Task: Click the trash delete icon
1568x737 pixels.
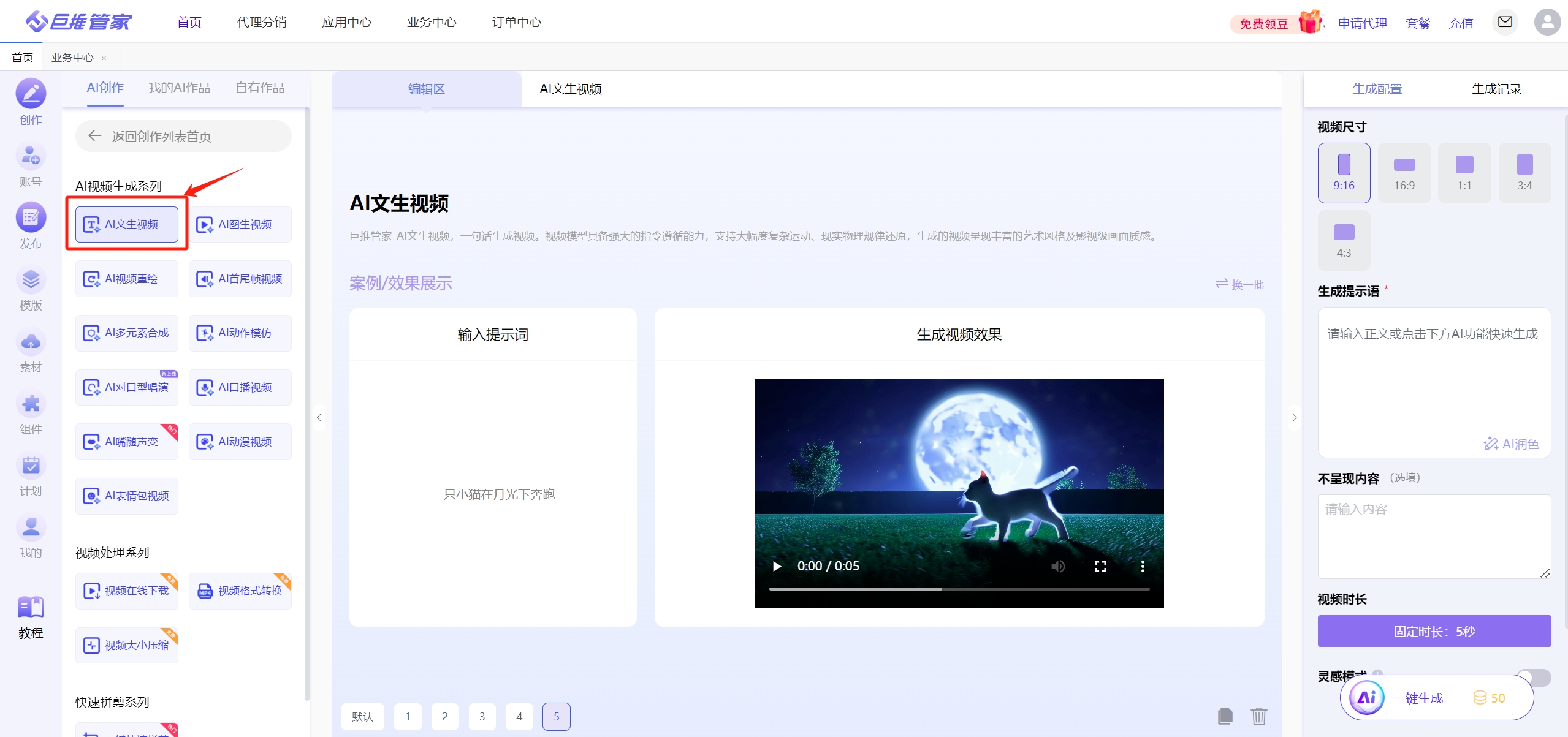Action: coord(1258,716)
